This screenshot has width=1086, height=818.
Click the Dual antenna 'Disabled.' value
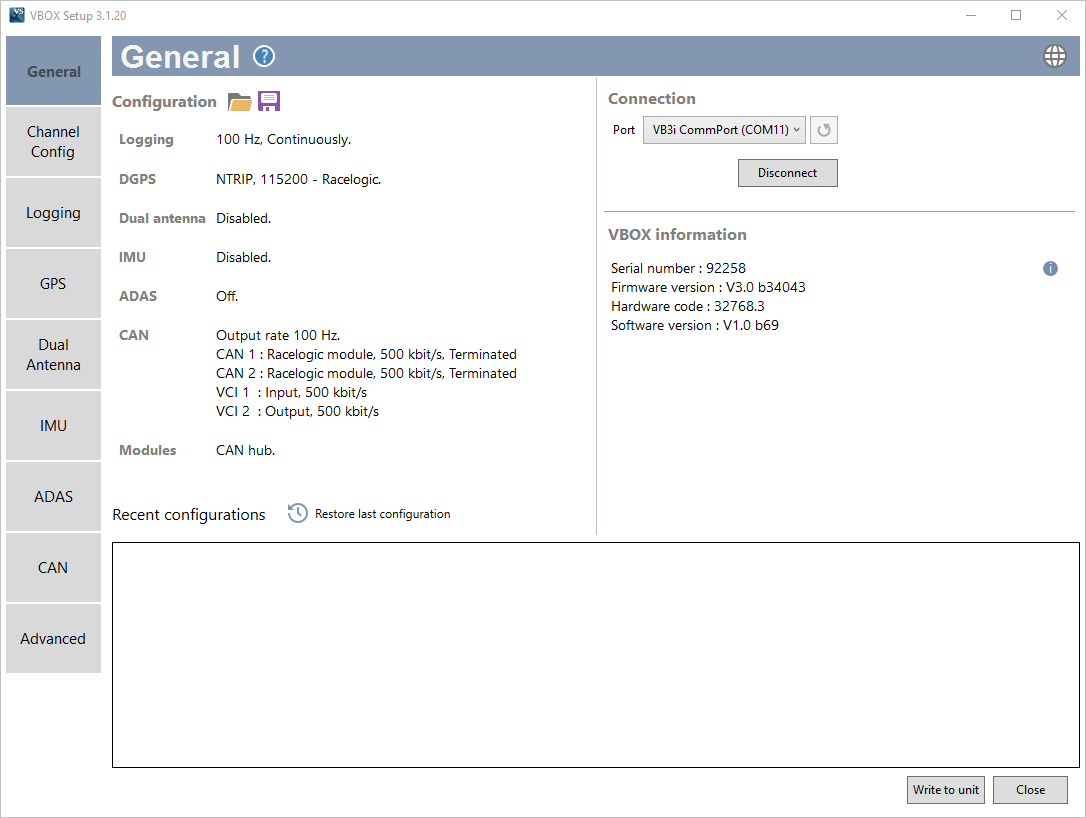(243, 218)
